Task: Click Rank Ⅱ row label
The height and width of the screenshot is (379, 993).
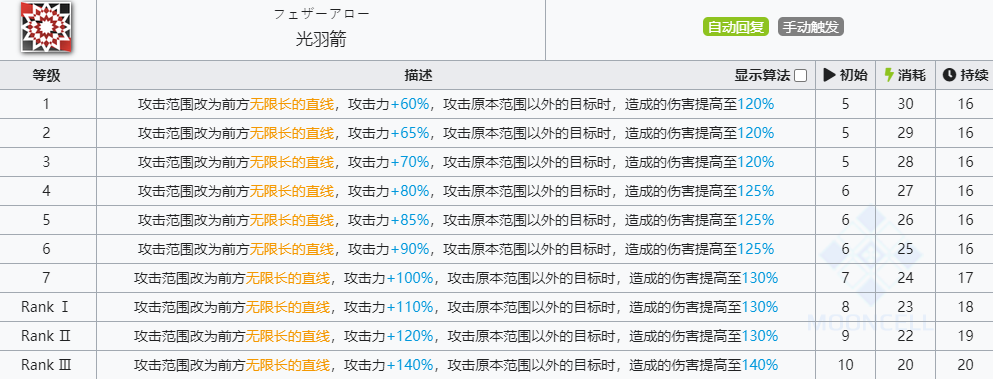Action: pos(46,336)
